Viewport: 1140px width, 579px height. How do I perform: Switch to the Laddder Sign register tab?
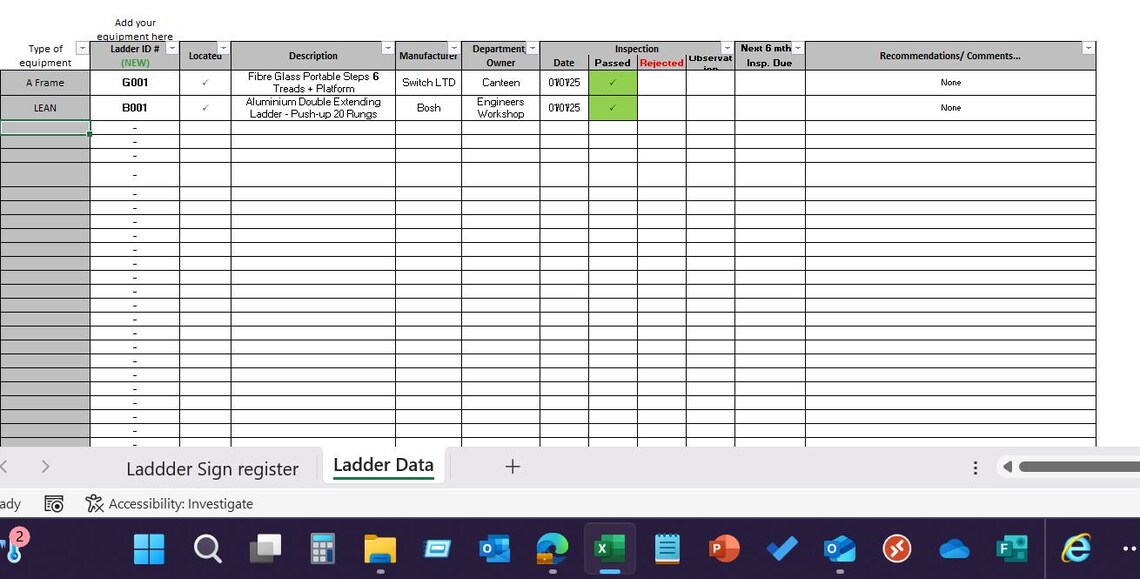click(212, 469)
